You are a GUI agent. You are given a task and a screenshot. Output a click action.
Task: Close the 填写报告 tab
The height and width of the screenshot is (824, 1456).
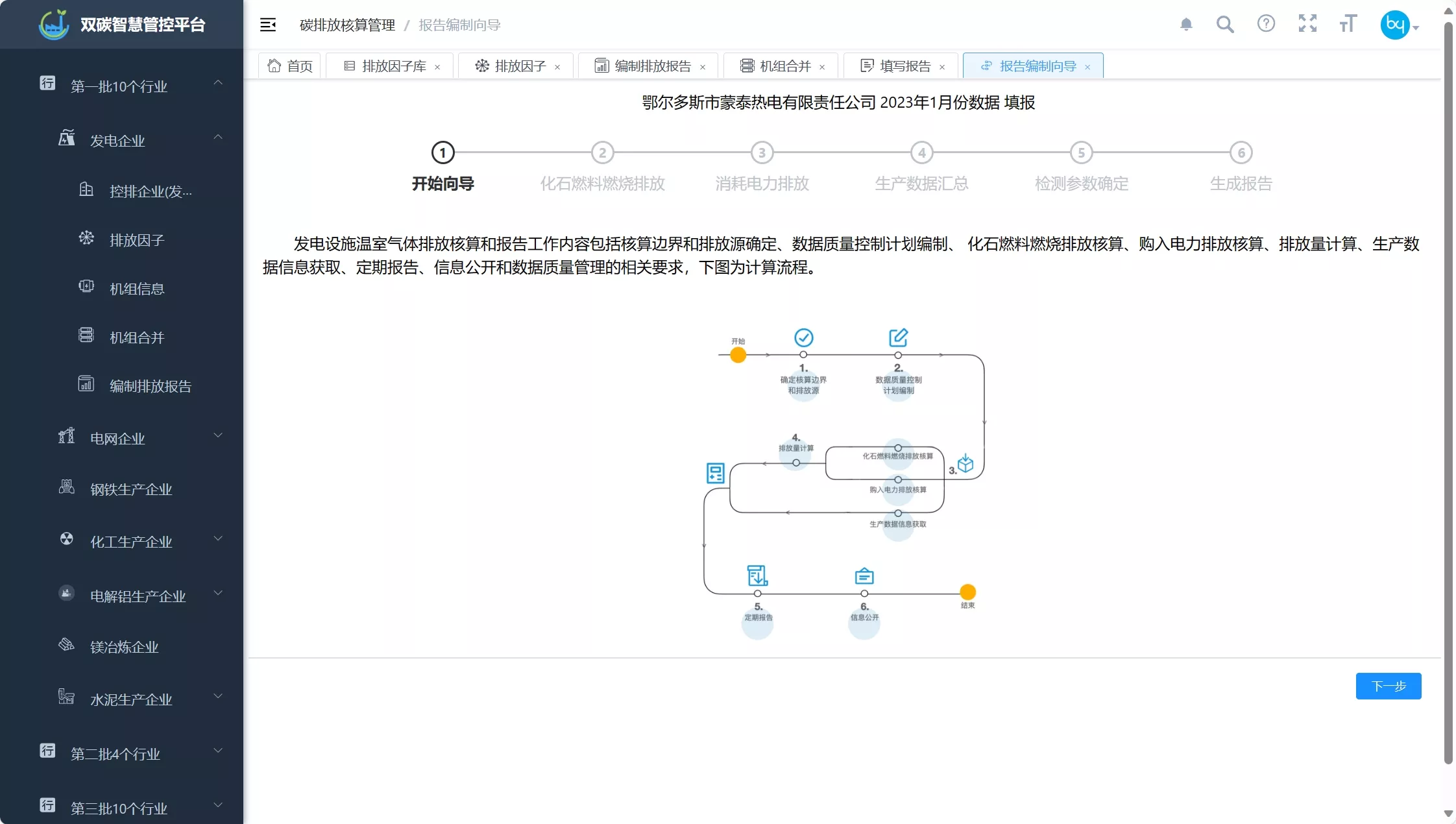pos(942,67)
